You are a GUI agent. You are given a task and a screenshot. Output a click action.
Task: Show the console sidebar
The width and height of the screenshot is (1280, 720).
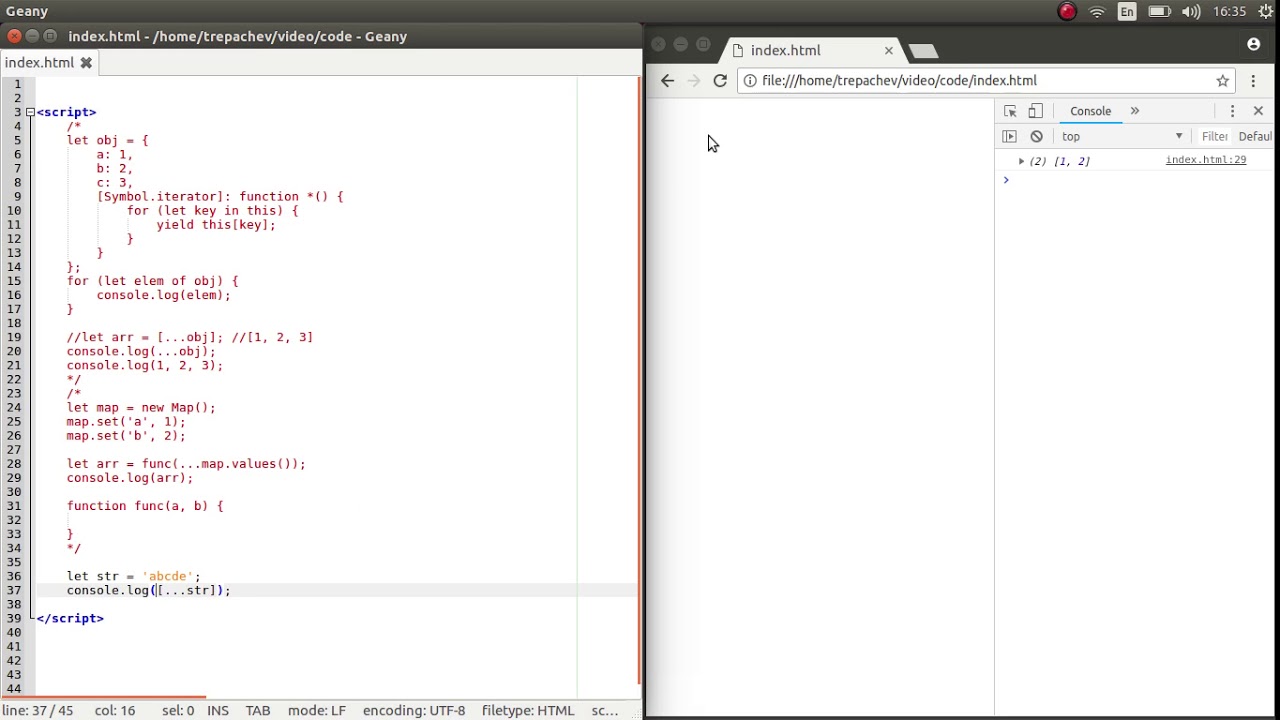click(1009, 136)
